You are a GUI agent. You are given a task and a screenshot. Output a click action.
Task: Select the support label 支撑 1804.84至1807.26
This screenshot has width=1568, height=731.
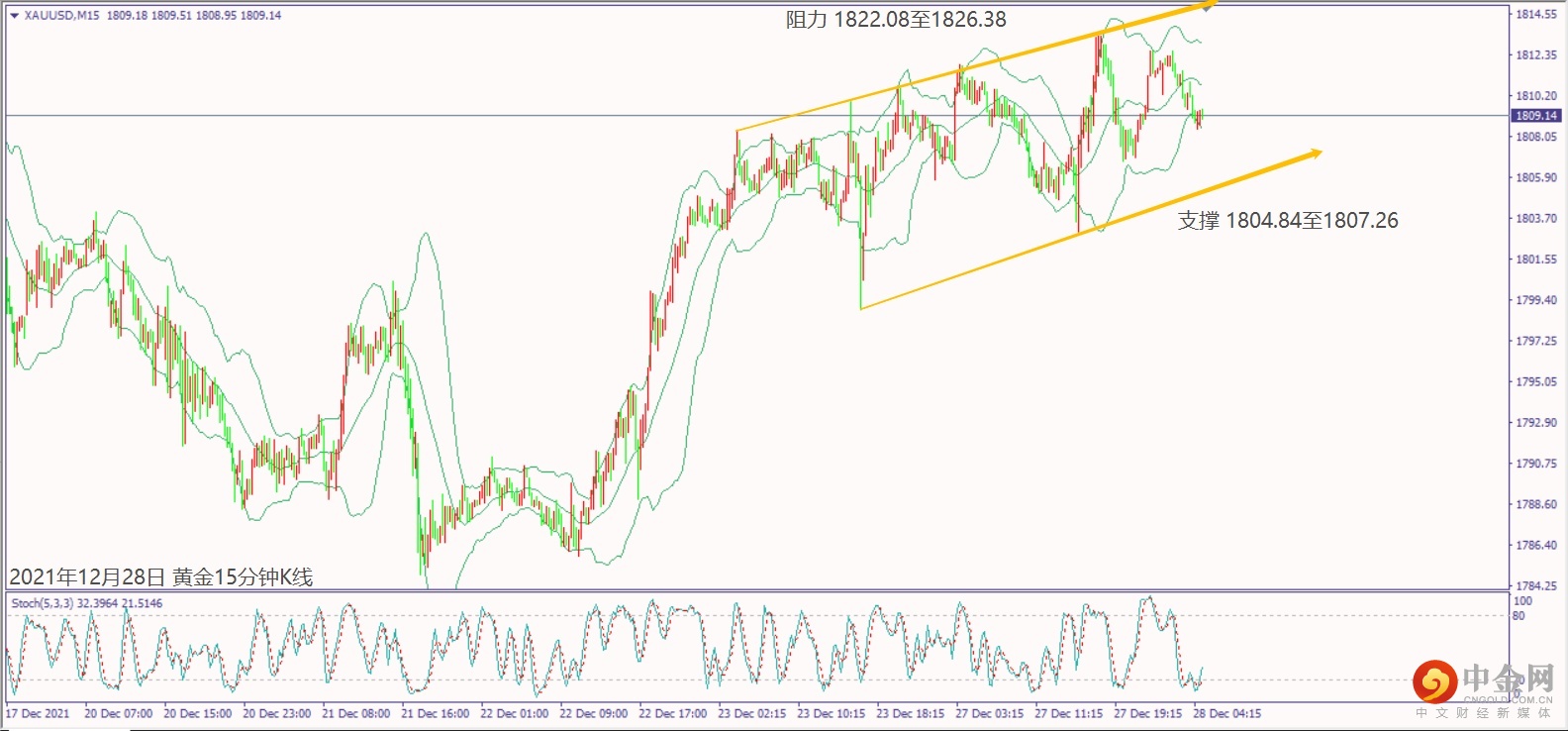coord(1288,221)
